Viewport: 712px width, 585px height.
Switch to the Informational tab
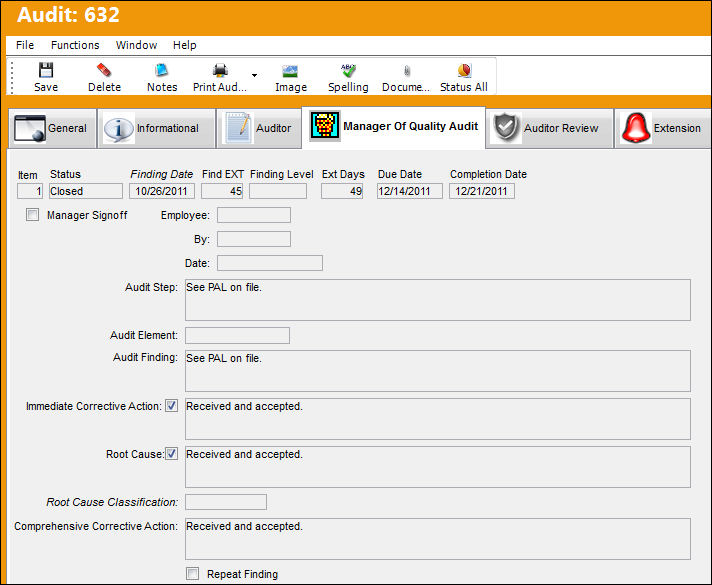[x=157, y=129]
